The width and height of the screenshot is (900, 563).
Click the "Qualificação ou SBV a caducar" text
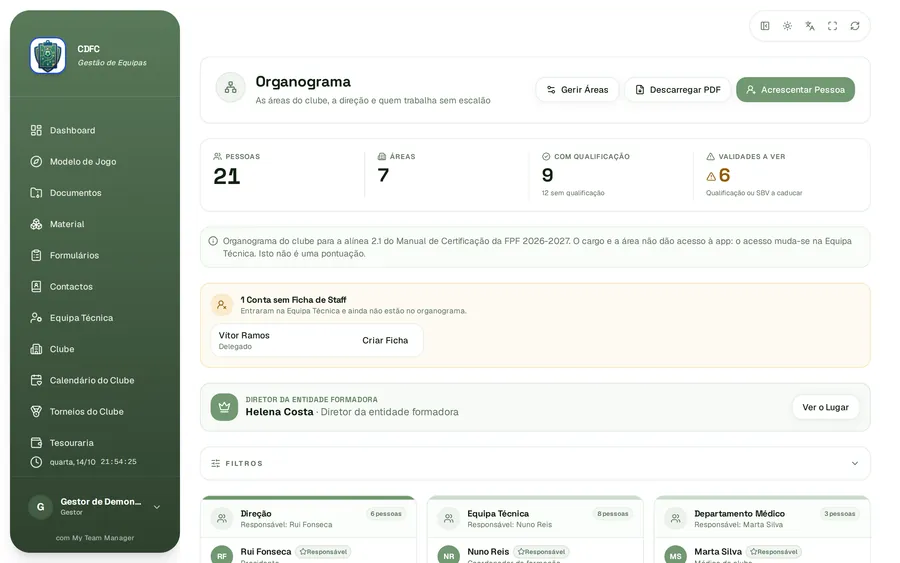[754, 193]
